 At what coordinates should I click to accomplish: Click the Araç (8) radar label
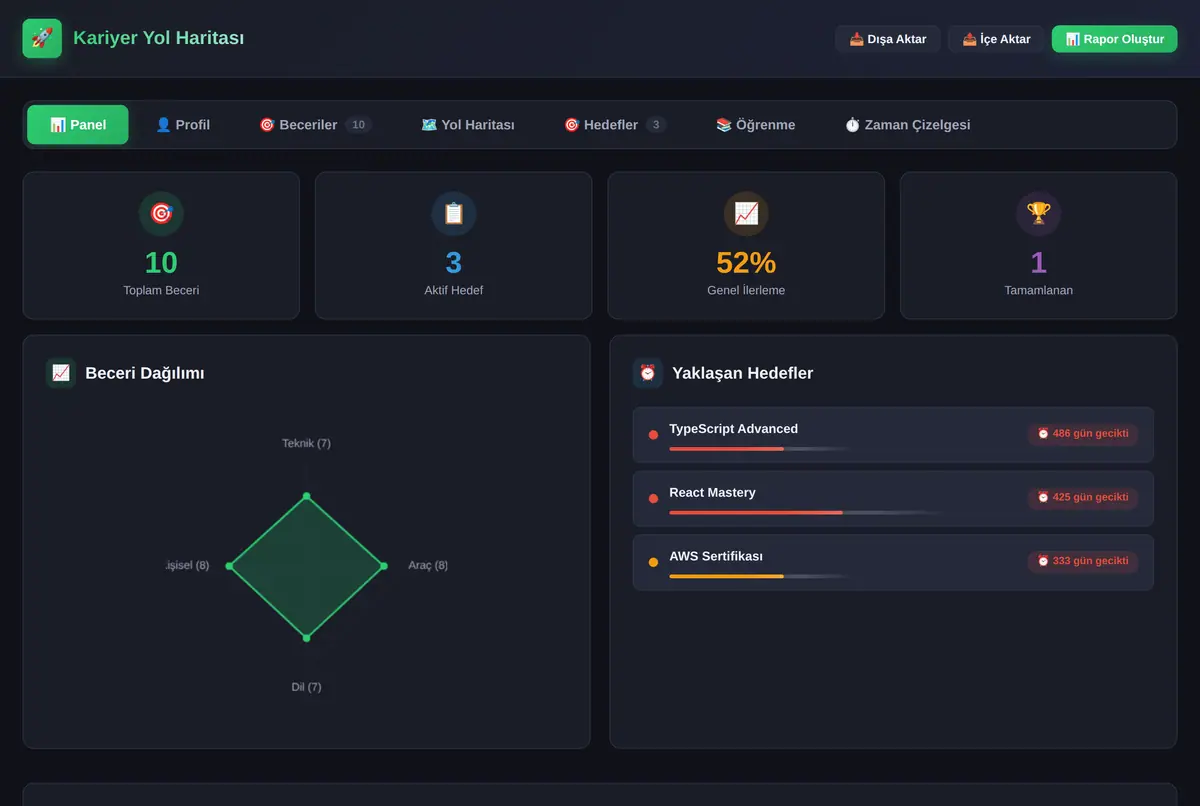click(x=428, y=565)
